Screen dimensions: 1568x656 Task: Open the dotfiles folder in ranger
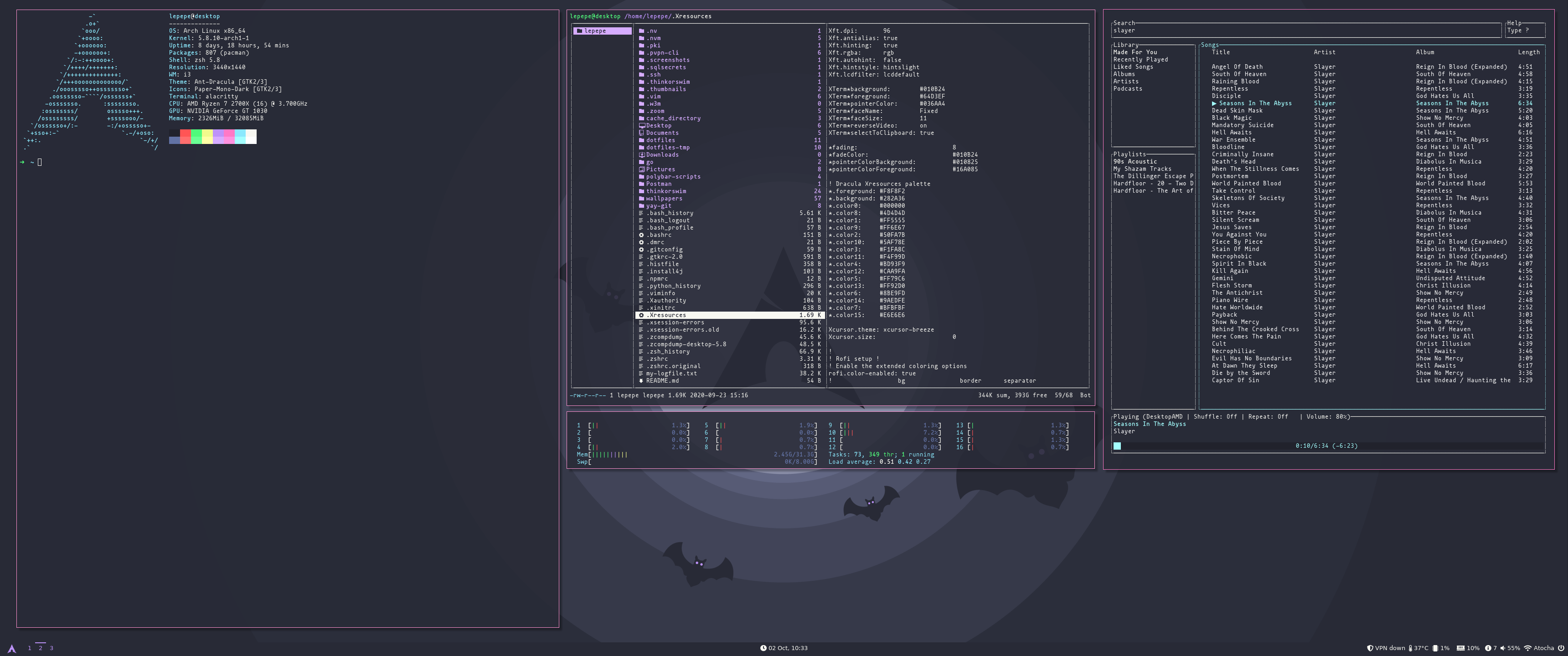coord(660,140)
